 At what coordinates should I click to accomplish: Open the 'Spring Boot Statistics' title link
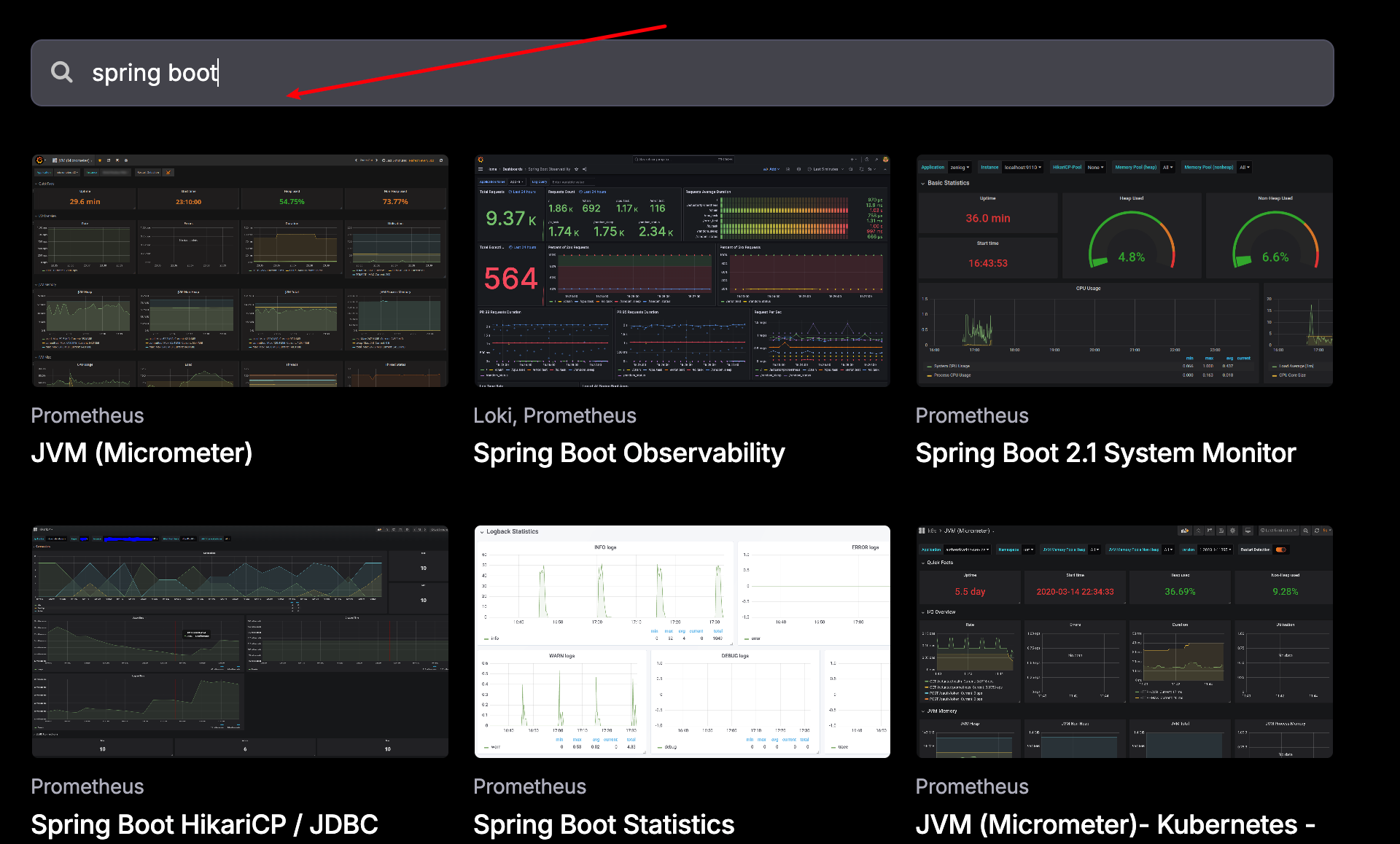coord(604,824)
